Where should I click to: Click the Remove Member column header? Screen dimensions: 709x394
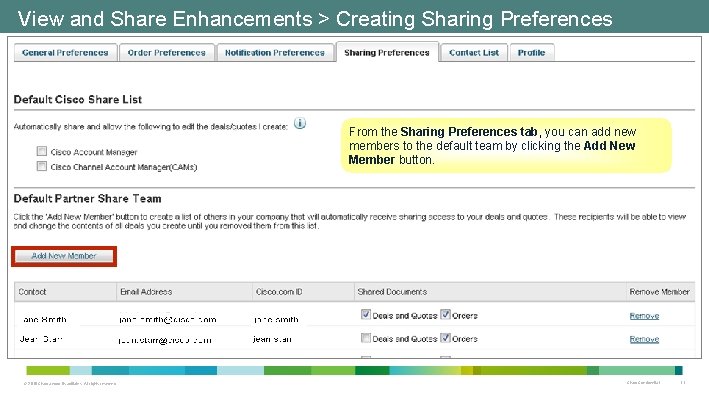(660, 292)
